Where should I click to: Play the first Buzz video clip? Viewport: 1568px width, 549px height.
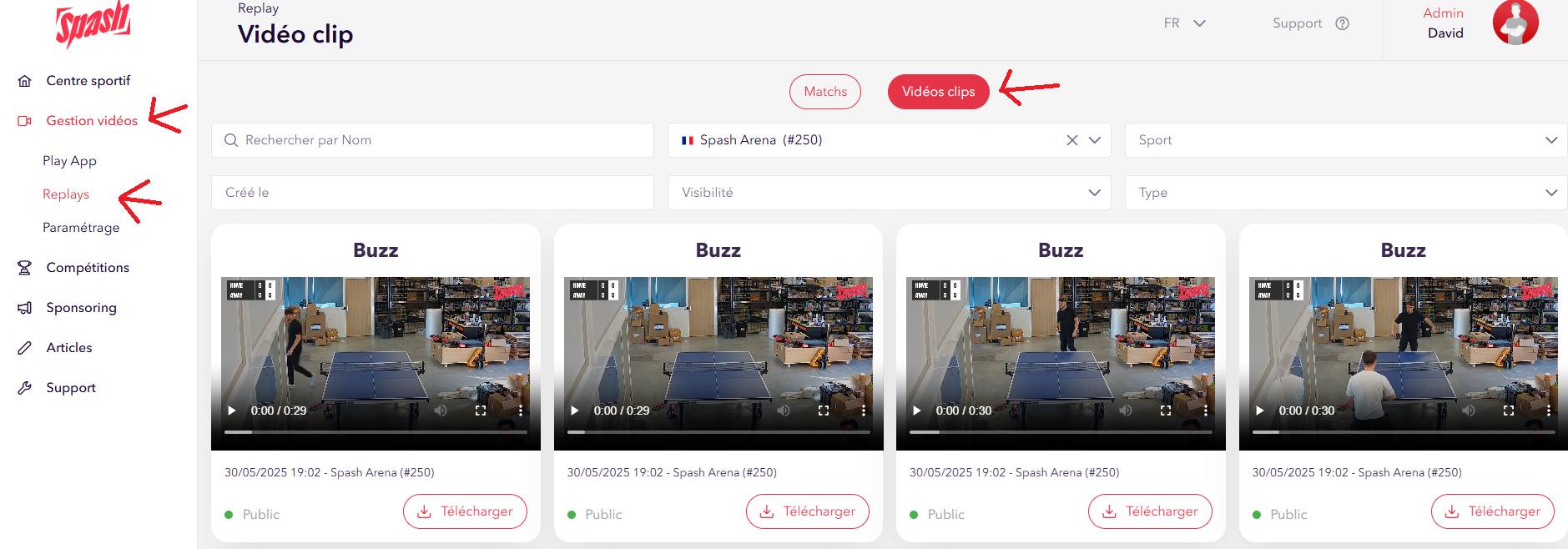coord(232,410)
